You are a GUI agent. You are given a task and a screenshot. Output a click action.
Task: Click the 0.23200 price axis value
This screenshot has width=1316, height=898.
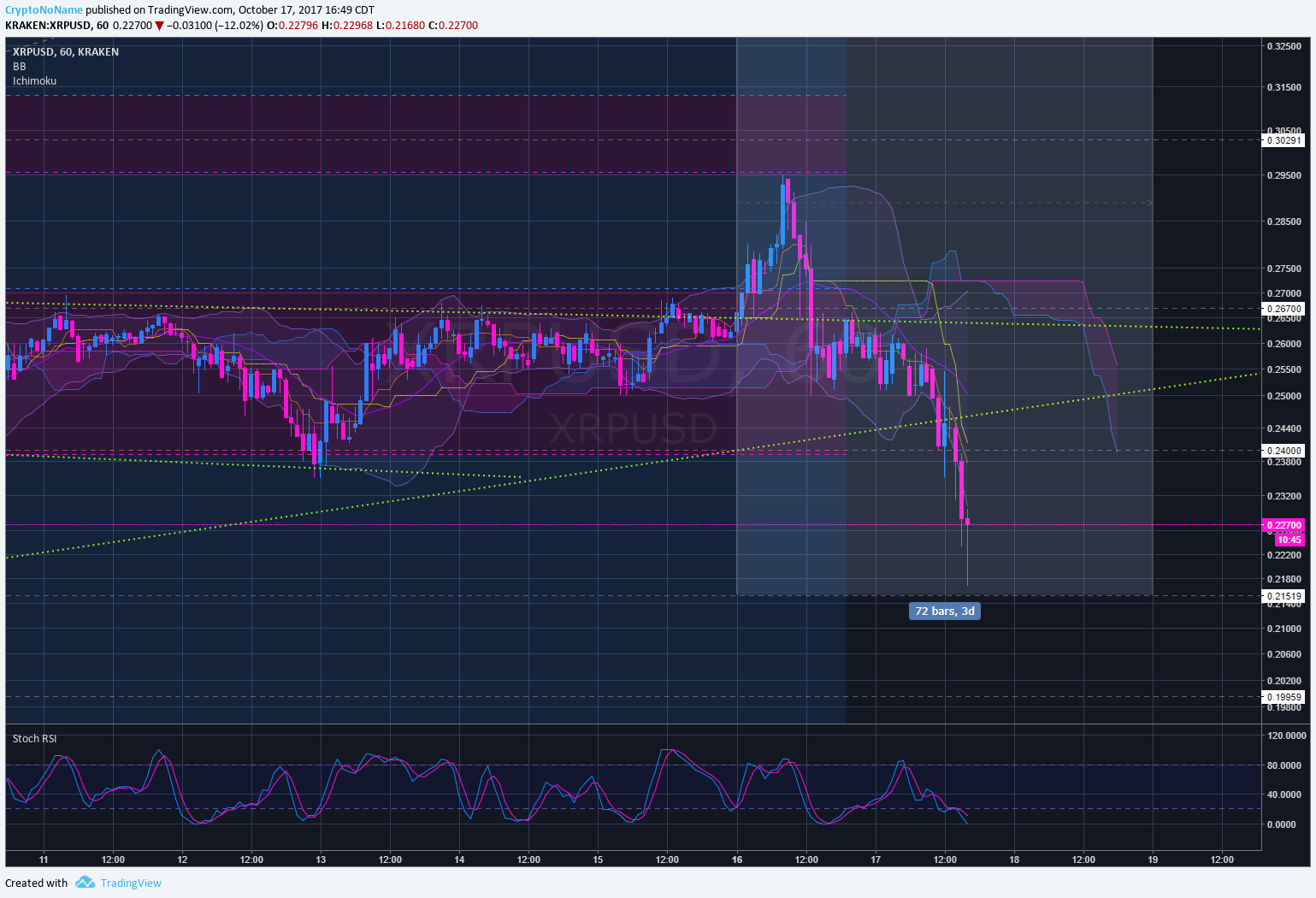pos(1284,496)
